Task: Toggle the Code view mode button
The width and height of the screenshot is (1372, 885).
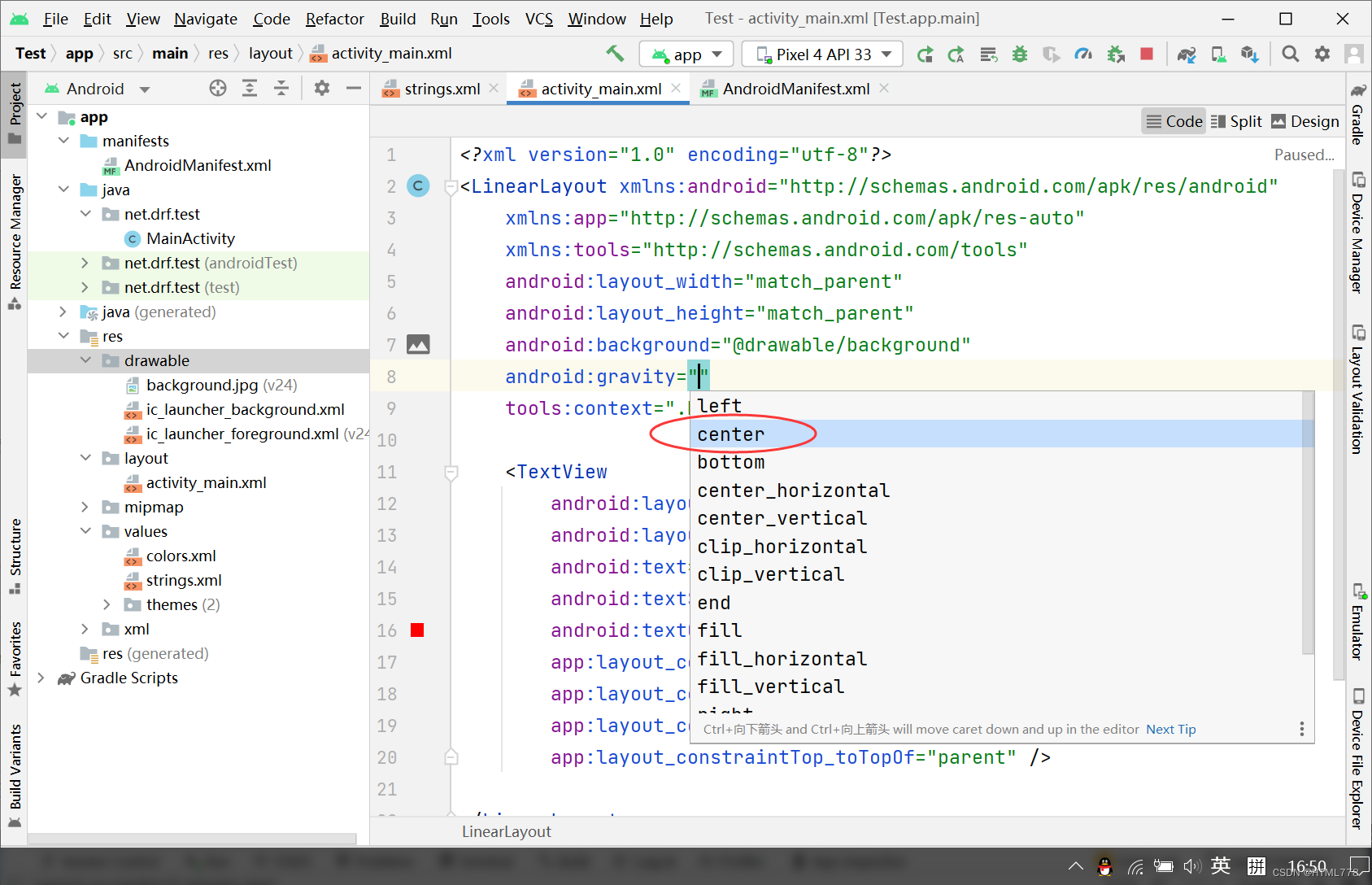Action: [1174, 121]
